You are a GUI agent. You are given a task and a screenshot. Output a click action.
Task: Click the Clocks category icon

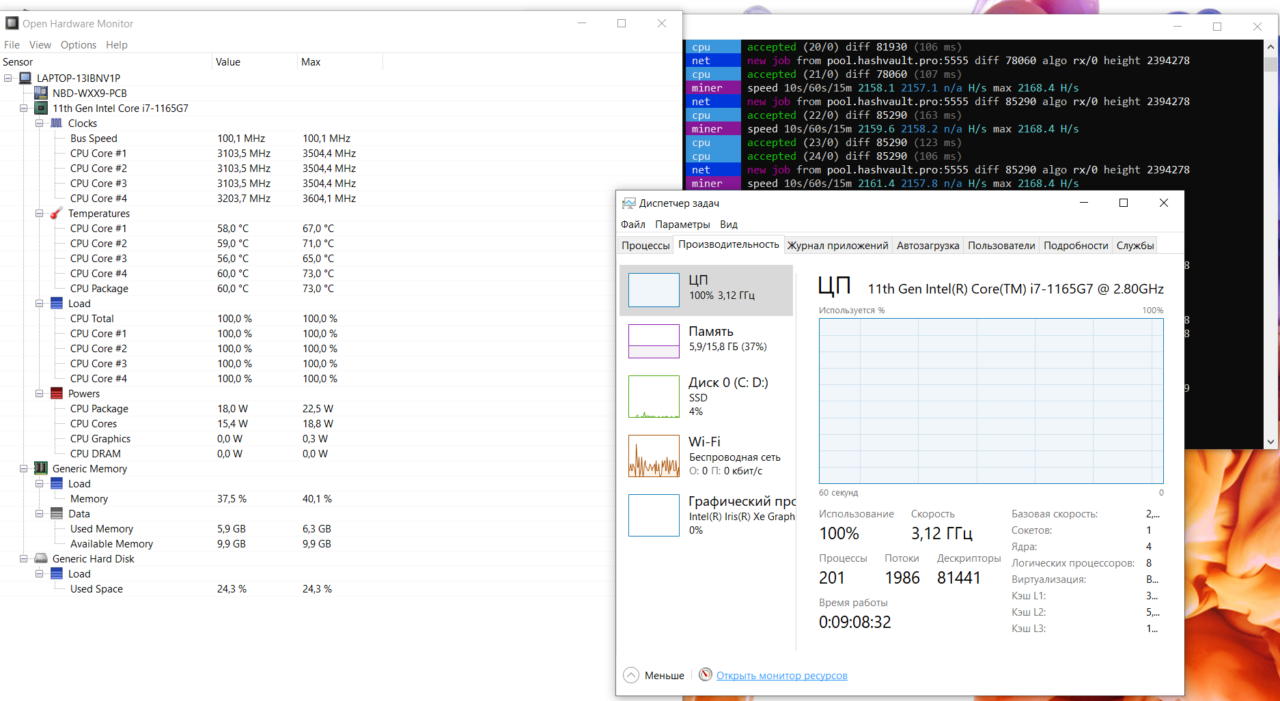[x=57, y=123]
